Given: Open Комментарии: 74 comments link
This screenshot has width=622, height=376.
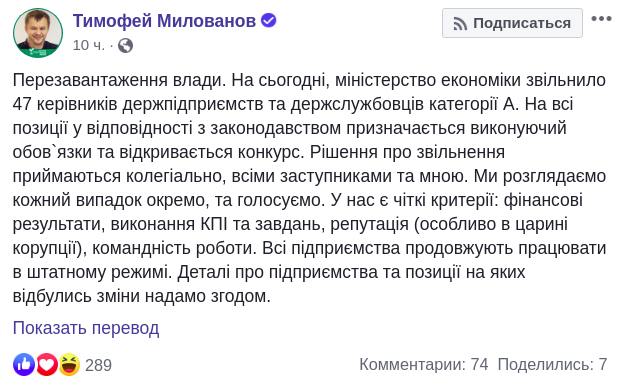Looking at the screenshot, I should pyautogui.click(x=424, y=364).
